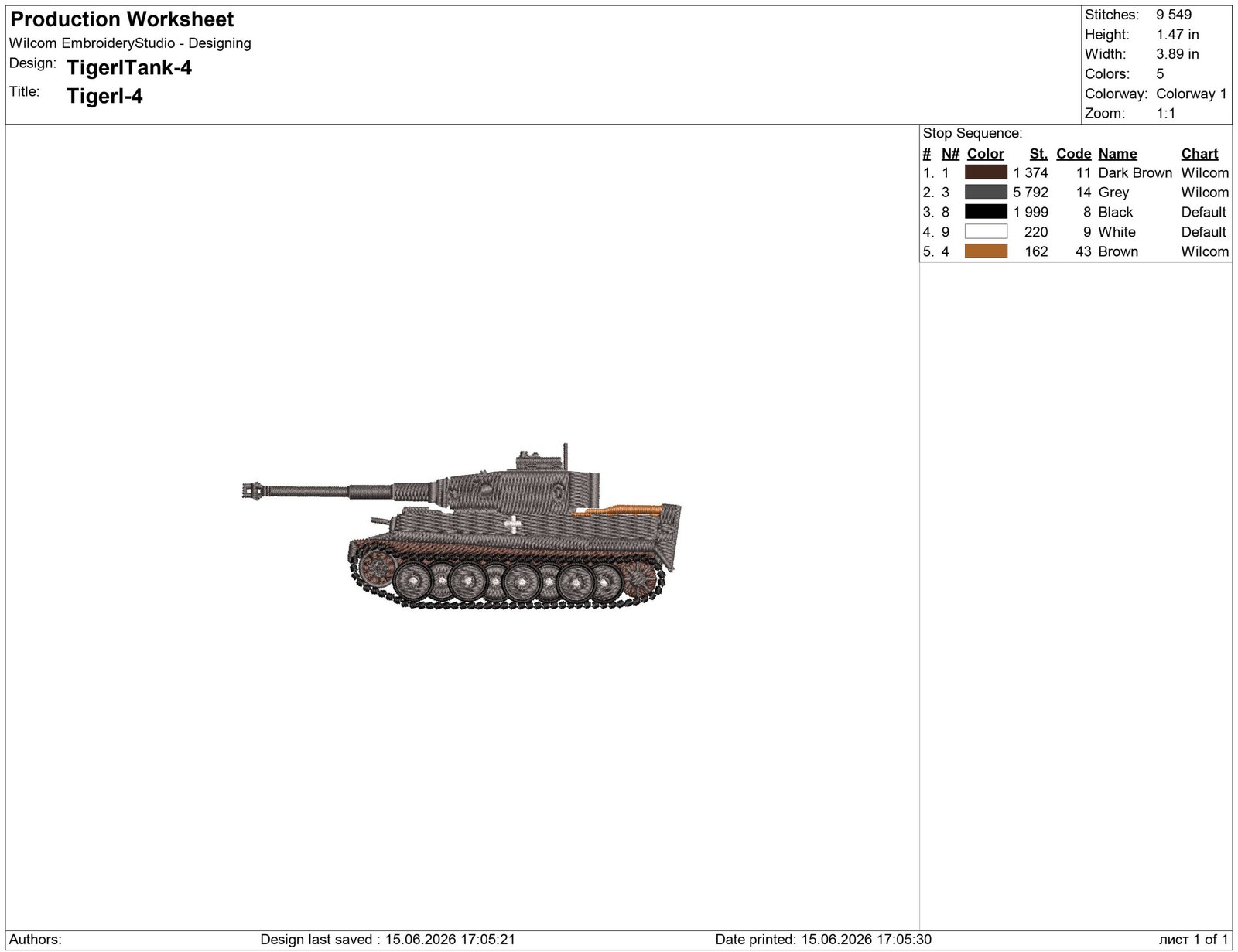Click 'Wilcom' chart cell in Grey row
The image size is (1238, 952).
pyautogui.click(x=1205, y=193)
